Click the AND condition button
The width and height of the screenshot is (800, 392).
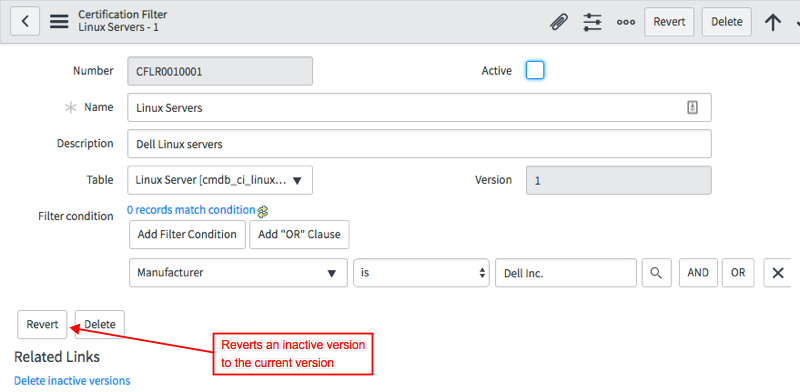pyautogui.click(x=698, y=273)
